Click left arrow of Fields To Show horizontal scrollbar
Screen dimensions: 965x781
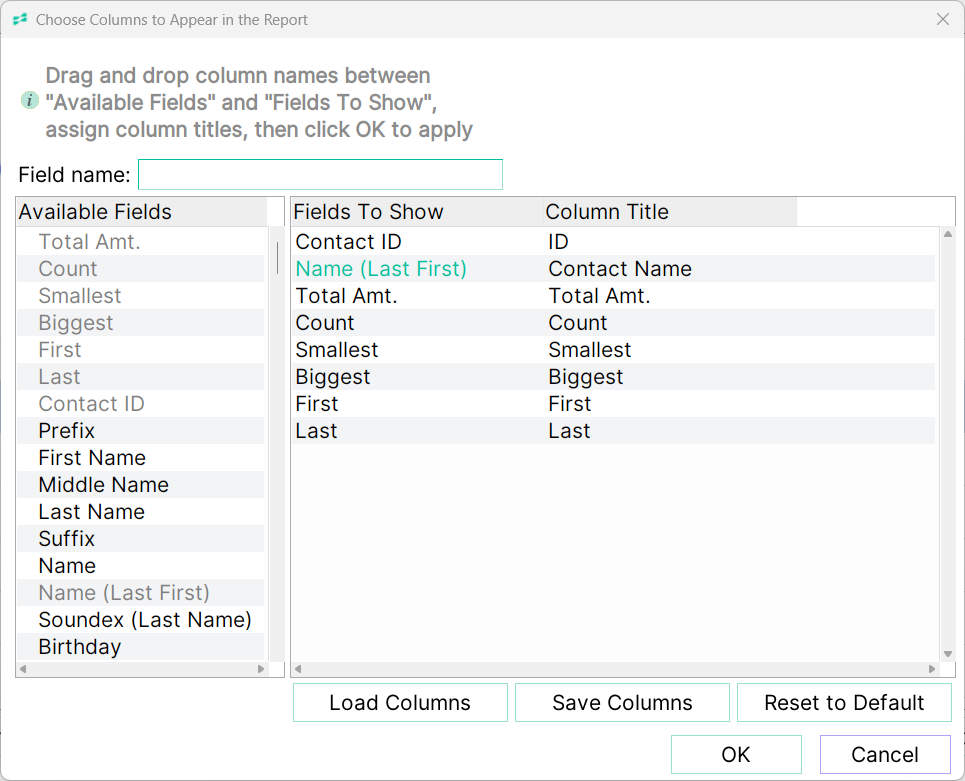tap(298, 669)
